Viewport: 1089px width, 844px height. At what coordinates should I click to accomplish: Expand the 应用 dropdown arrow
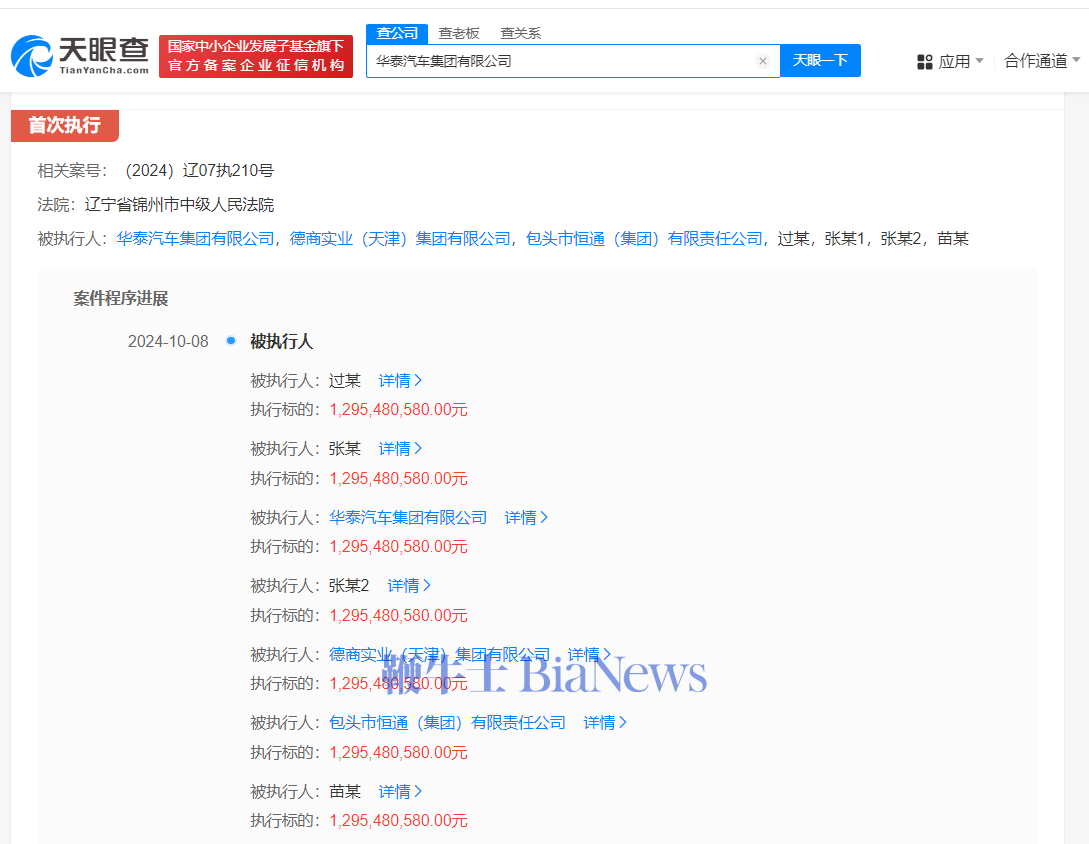979,61
